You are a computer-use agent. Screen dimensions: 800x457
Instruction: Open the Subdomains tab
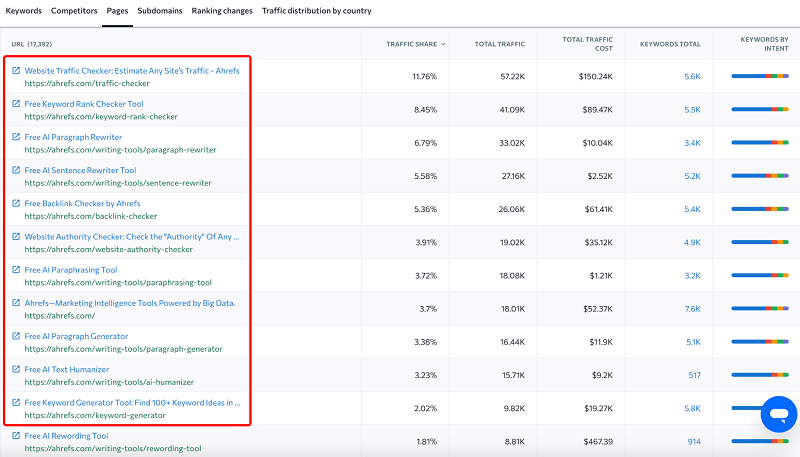click(160, 11)
